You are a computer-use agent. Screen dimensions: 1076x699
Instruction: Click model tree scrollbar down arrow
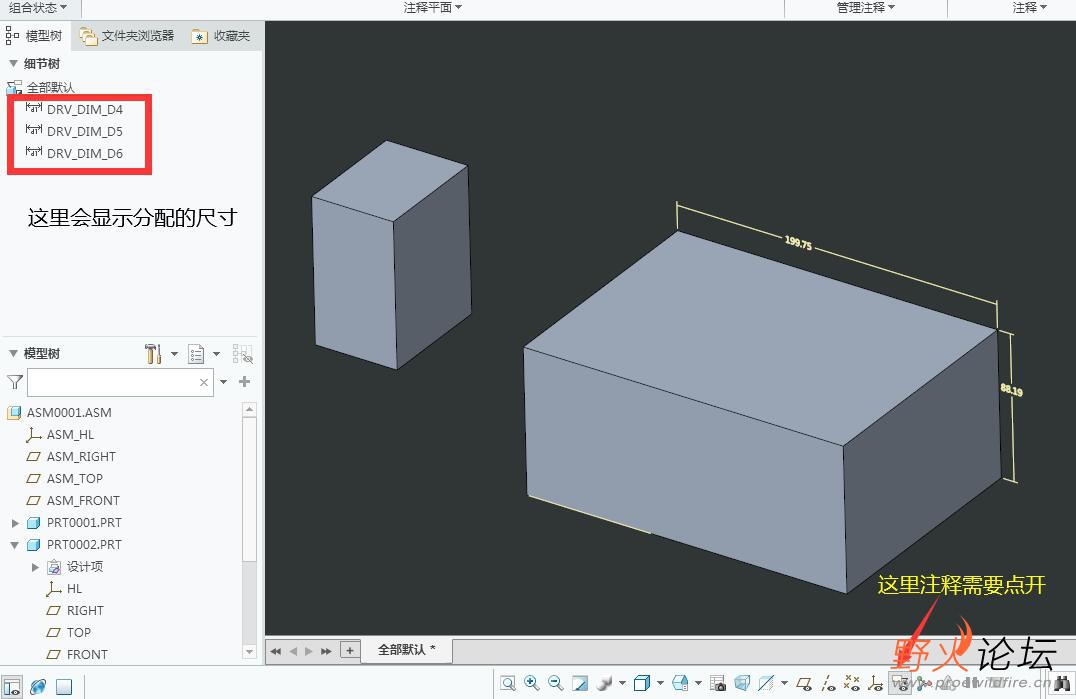[249, 652]
